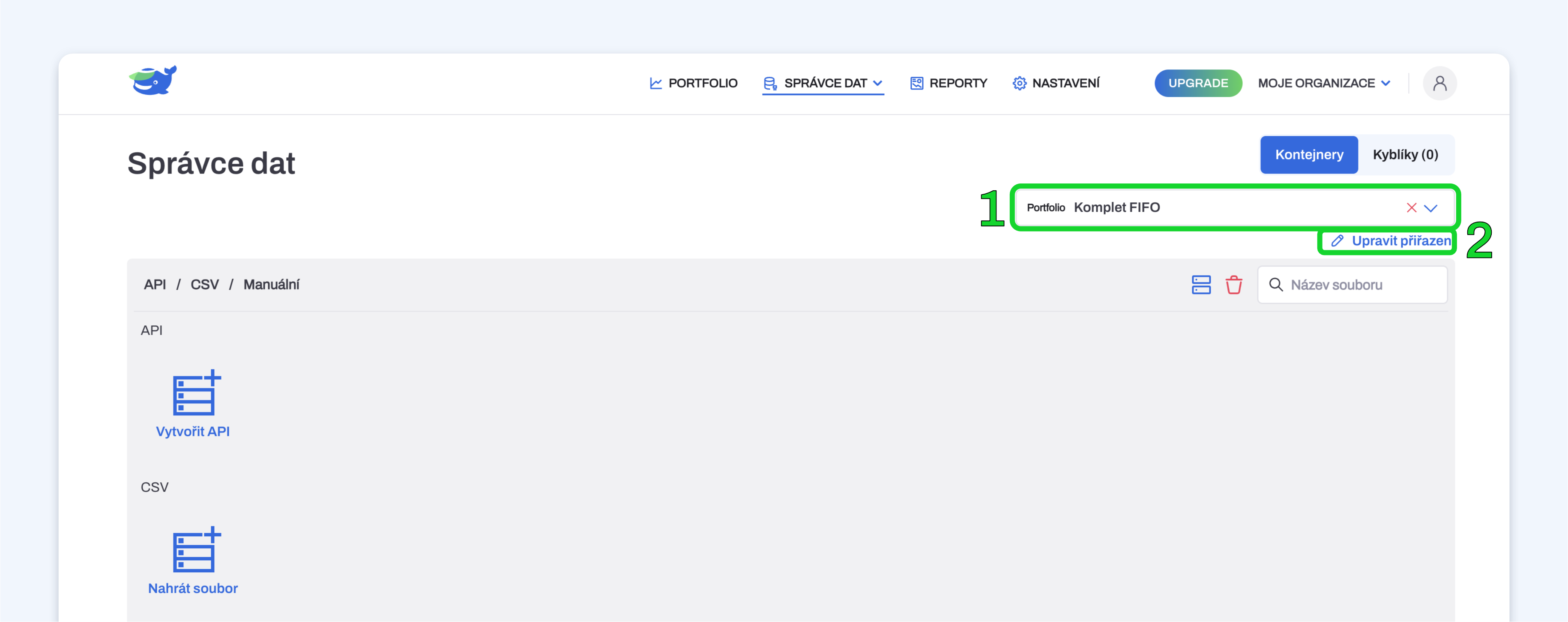Switch to the Kyblíky (0) tab
This screenshot has height=622, width=1568.
point(1406,155)
